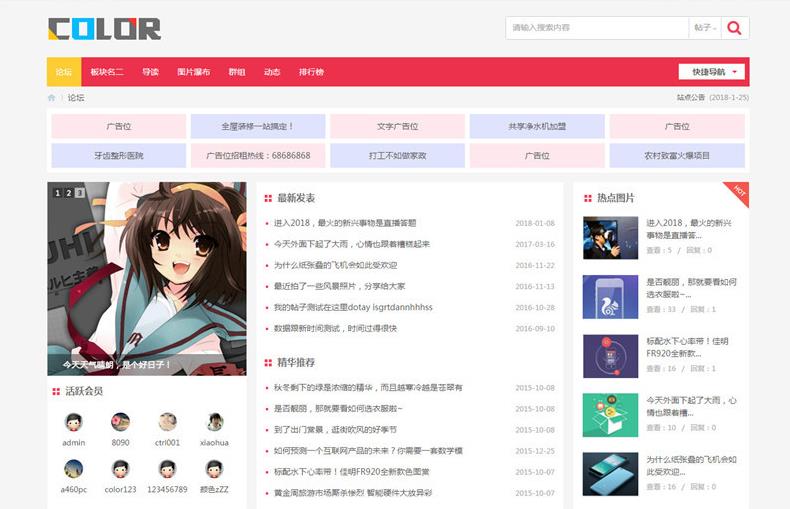This screenshot has height=509, width=790.
Task: Click 论坛 in the breadcrumb
Action: point(76,98)
